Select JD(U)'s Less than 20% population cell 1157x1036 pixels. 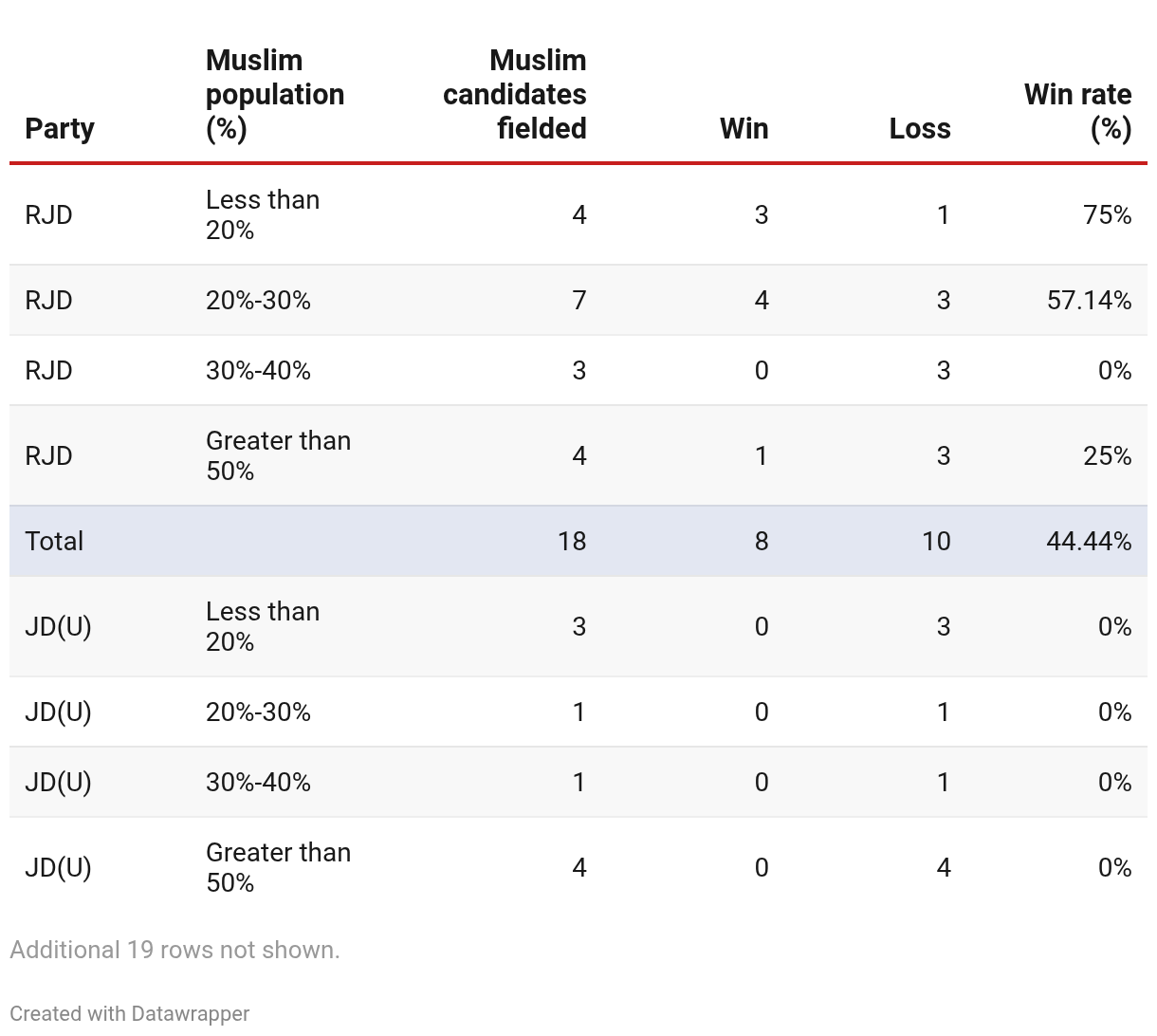(x=263, y=626)
